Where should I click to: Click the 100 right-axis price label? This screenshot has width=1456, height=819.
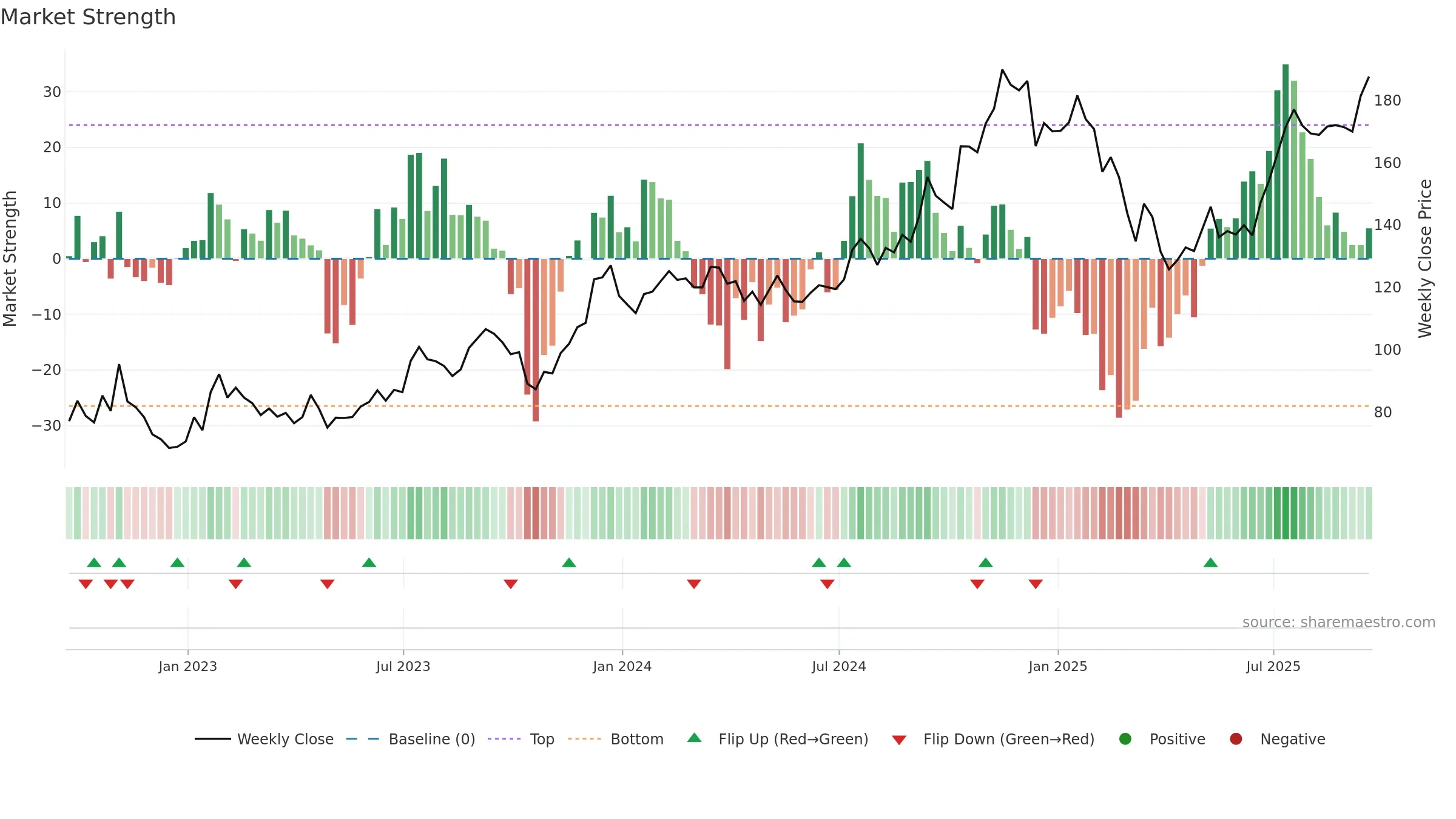(x=1387, y=350)
